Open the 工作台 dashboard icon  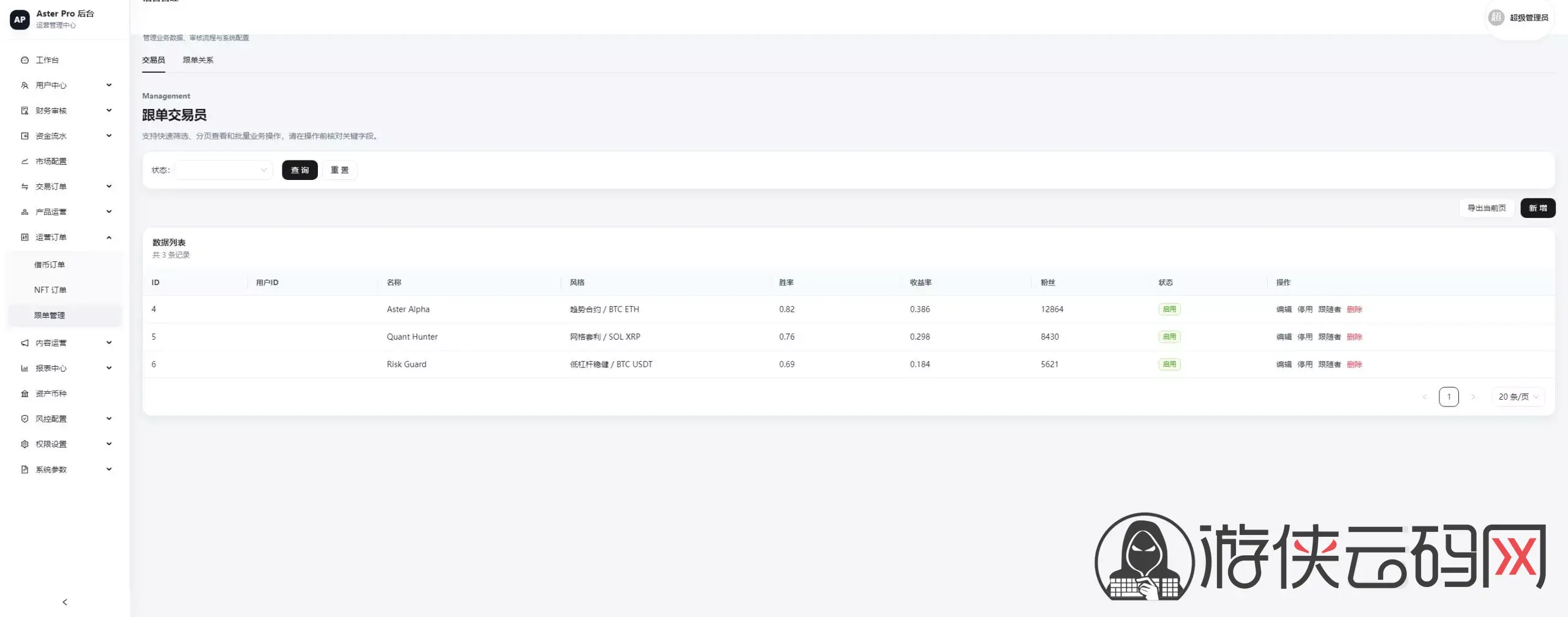(24, 60)
